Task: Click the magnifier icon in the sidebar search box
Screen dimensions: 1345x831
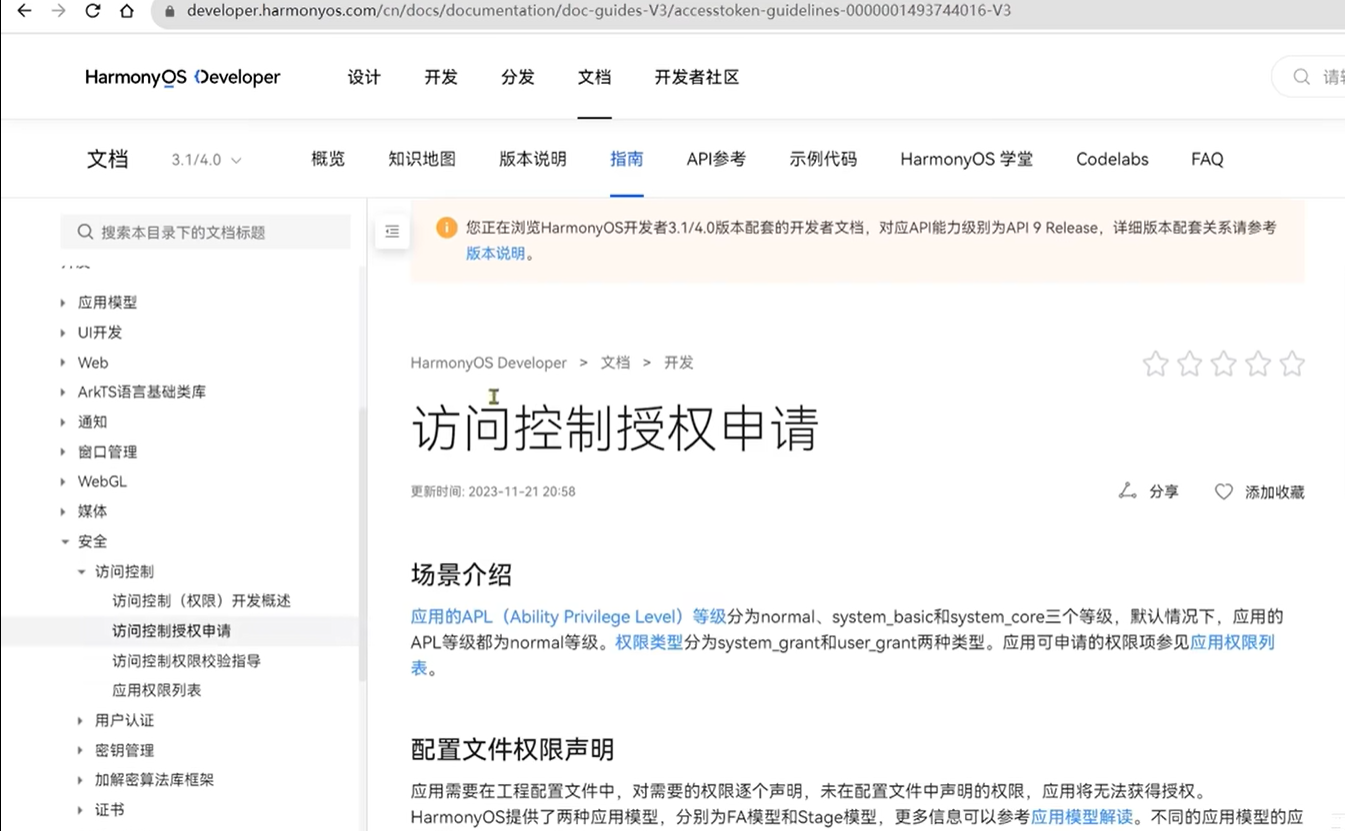Action: coord(85,231)
